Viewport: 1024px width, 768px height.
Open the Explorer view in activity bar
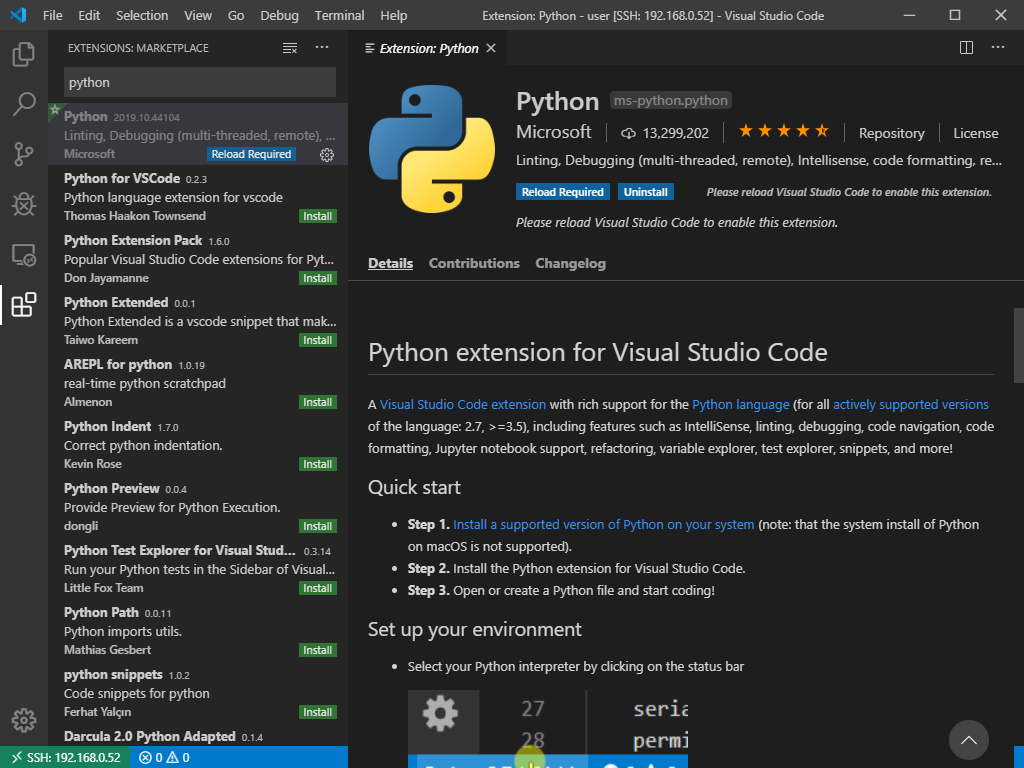pos(24,54)
